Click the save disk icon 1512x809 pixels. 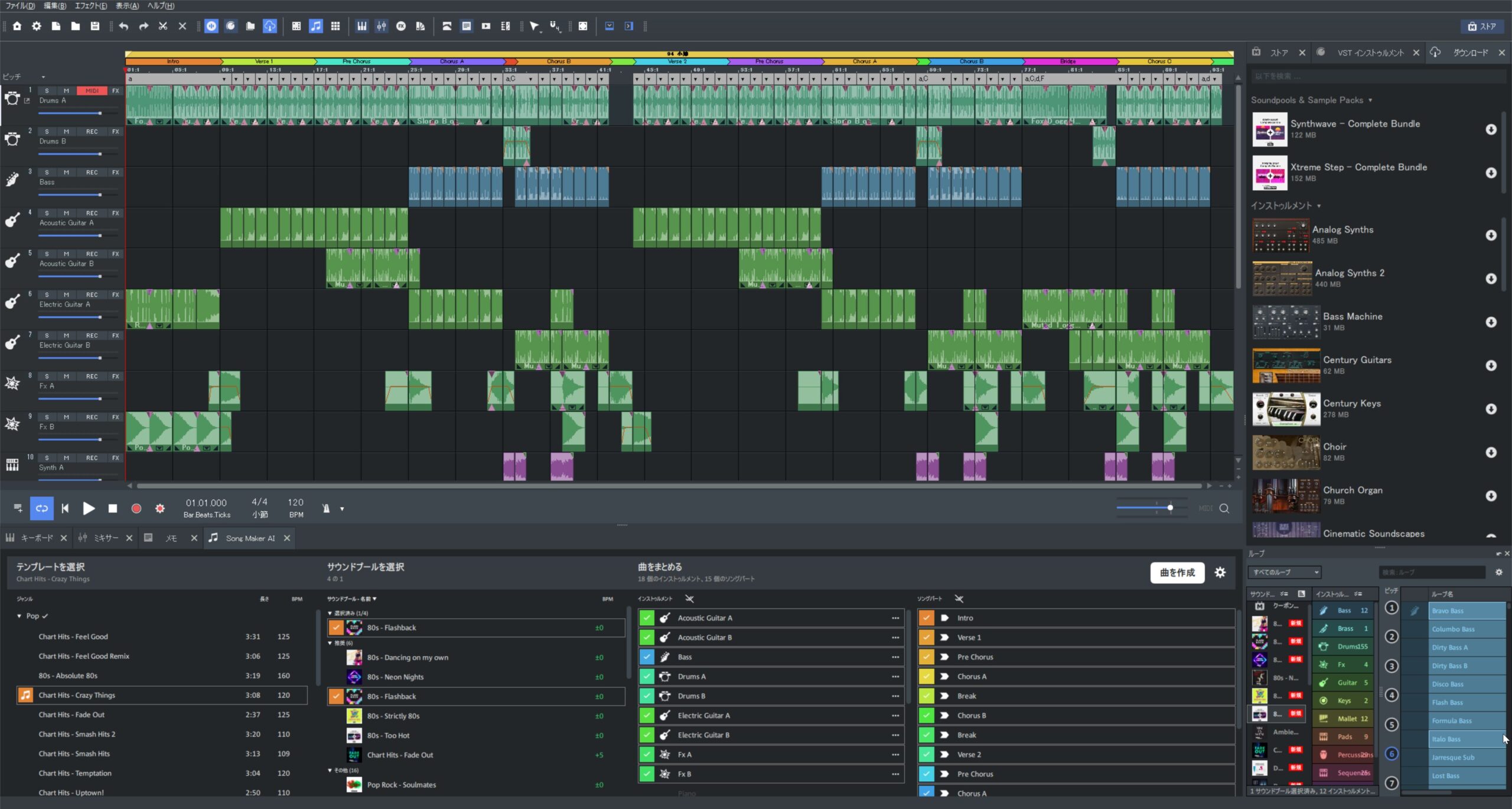pyautogui.click(x=94, y=26)
